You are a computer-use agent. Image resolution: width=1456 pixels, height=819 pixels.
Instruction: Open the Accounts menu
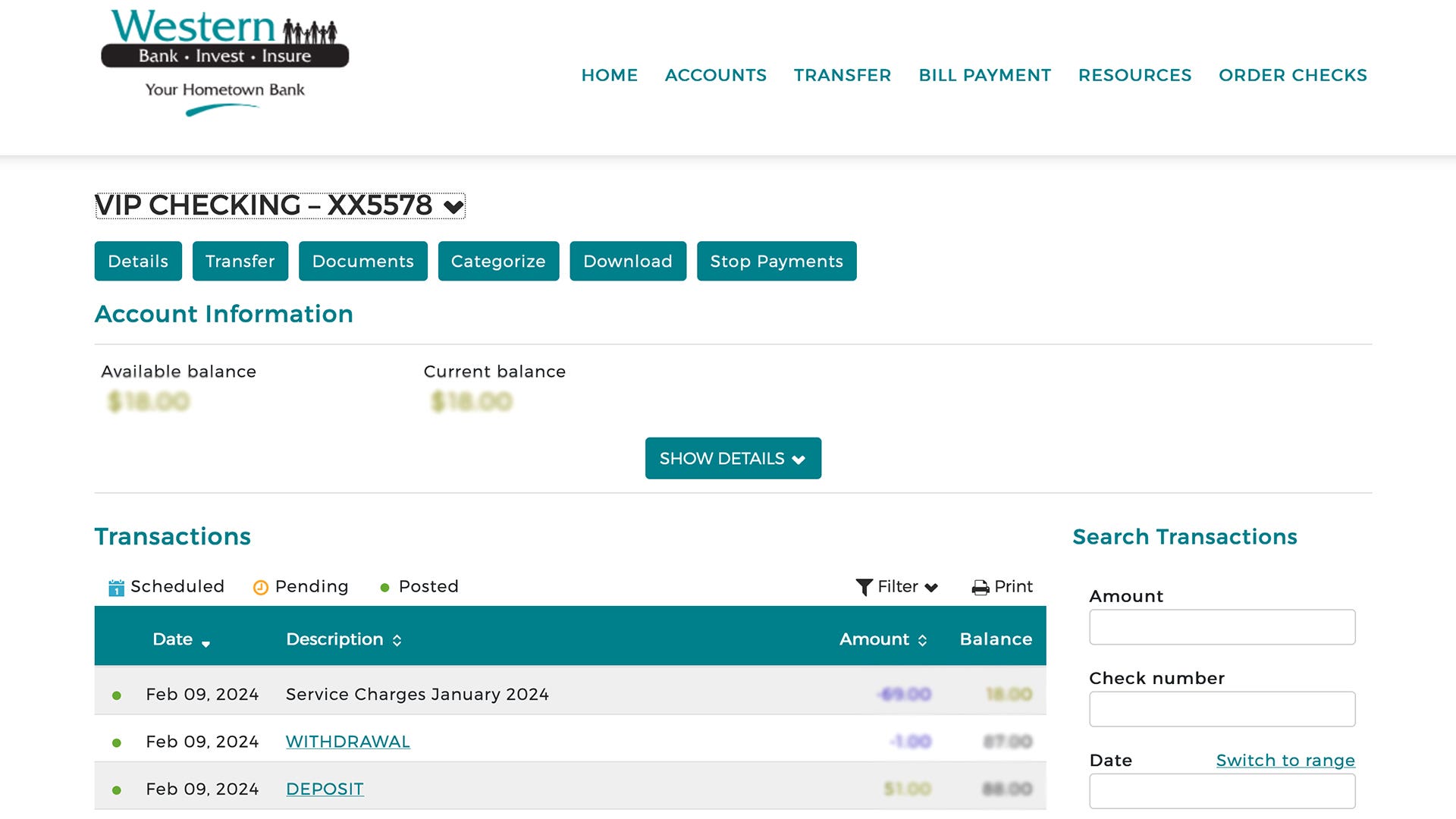pos(715,75)
